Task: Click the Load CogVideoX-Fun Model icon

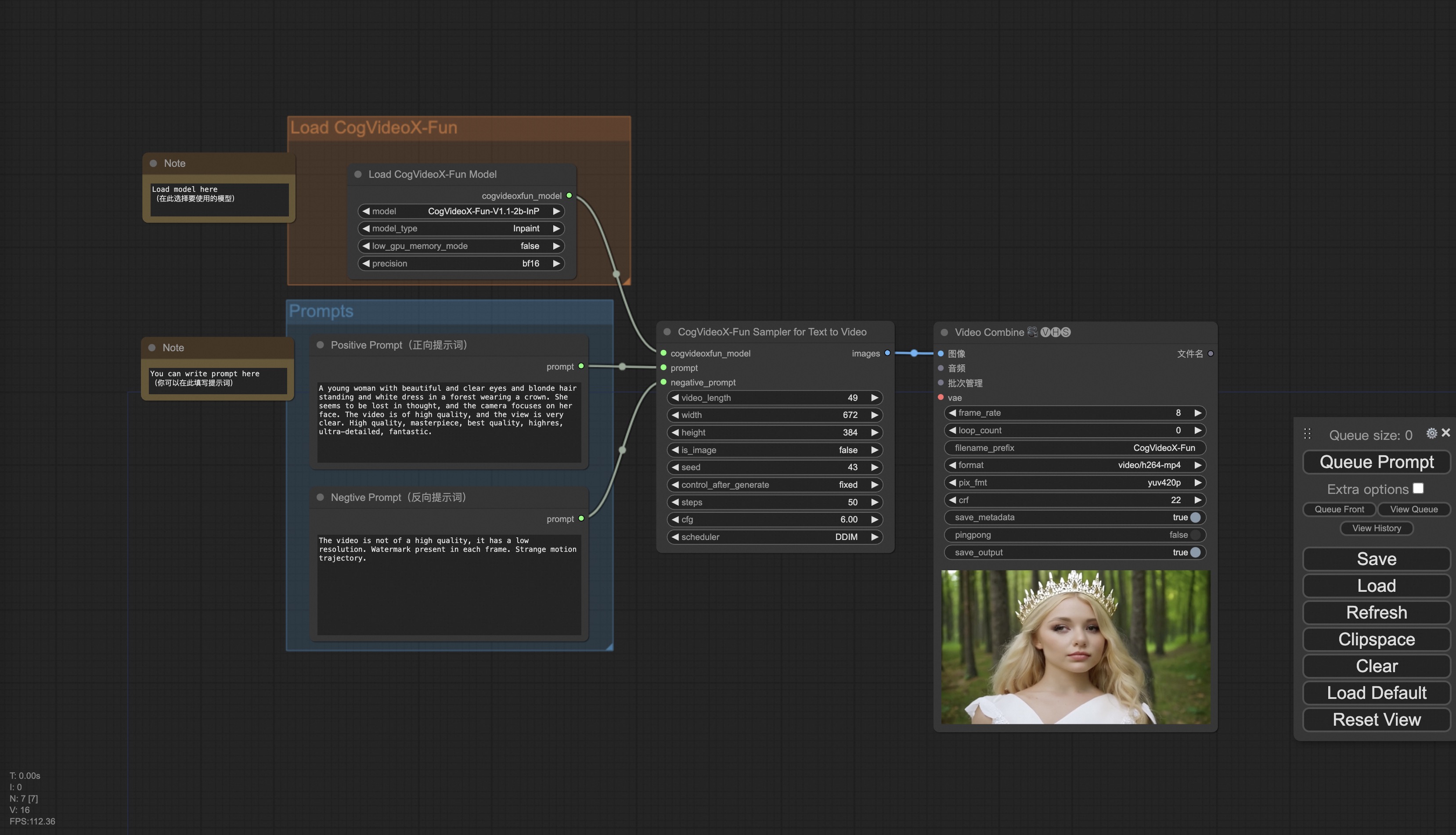Action: coord(357,173)
